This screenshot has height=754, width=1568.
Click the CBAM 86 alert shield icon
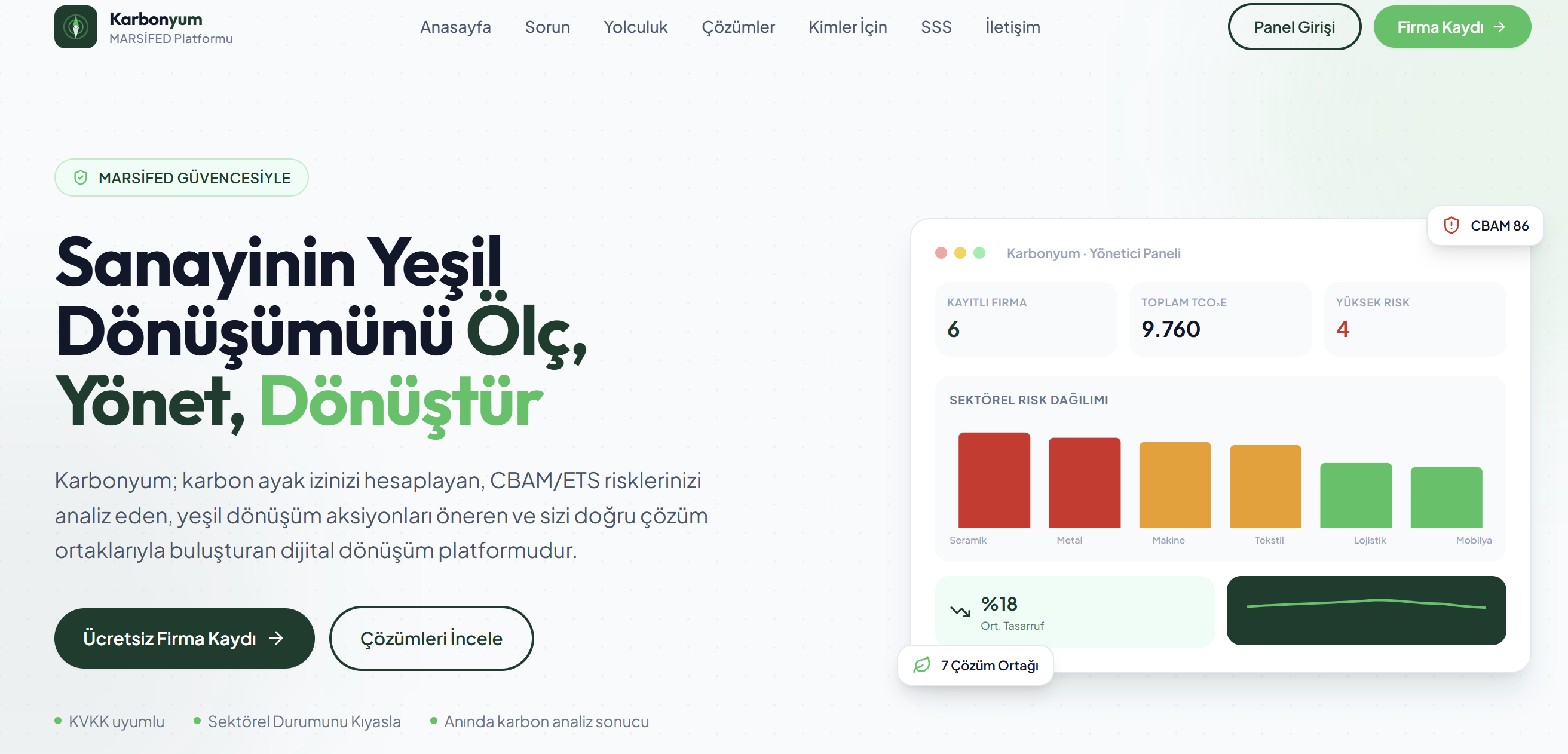(x=1451, y=225)
